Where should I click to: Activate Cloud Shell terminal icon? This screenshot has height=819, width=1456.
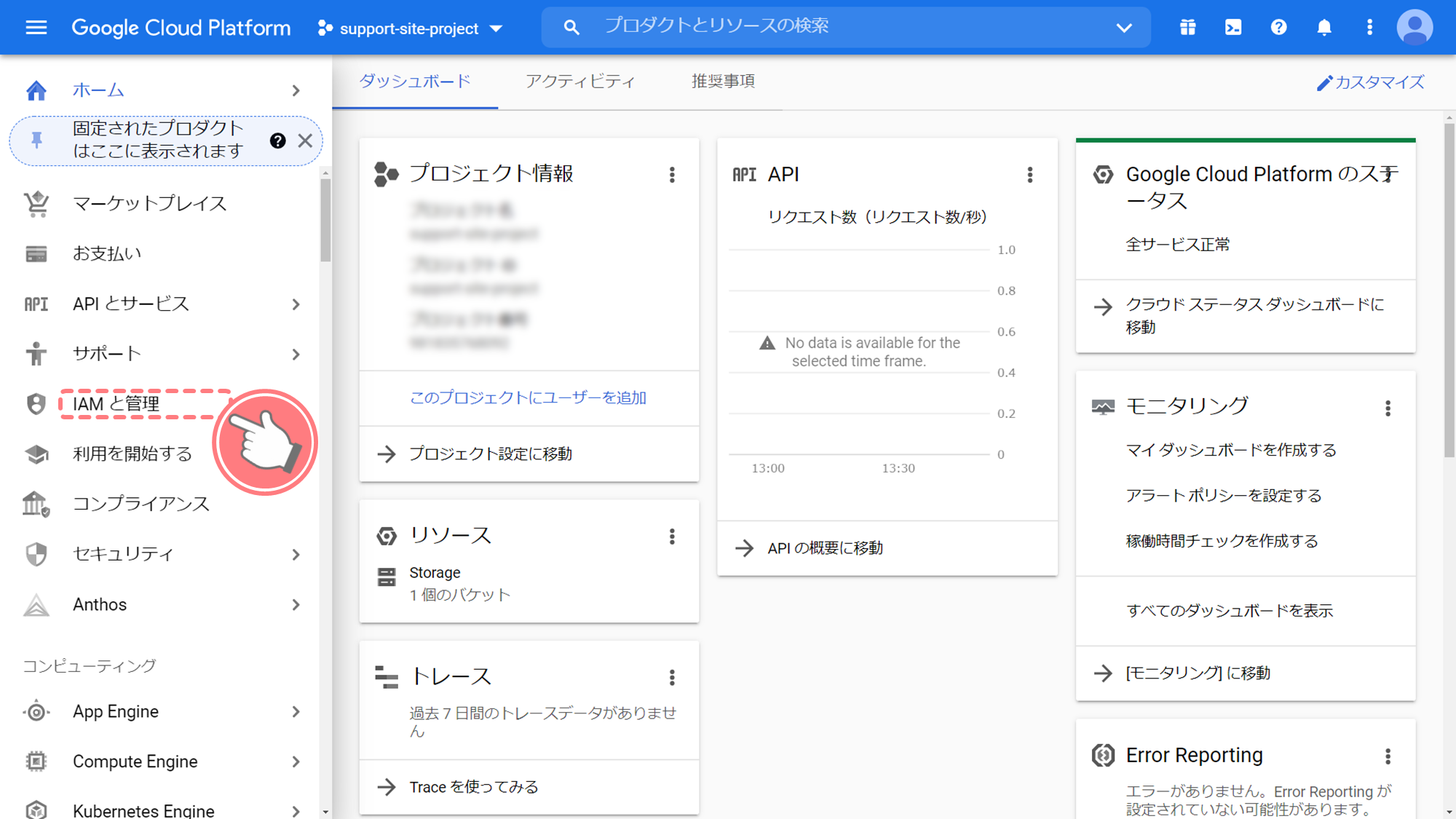(1233, 28)
